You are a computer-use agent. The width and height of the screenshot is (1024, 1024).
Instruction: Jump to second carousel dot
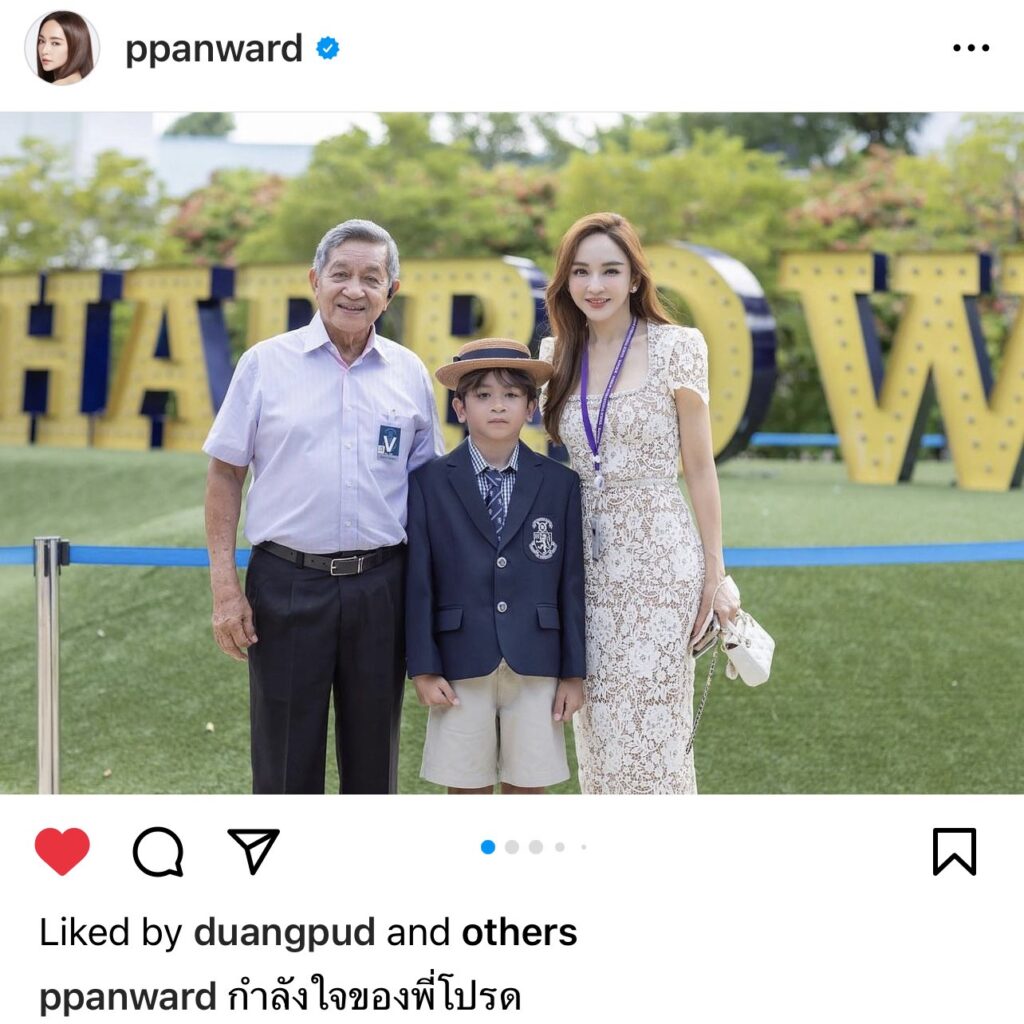512,847
